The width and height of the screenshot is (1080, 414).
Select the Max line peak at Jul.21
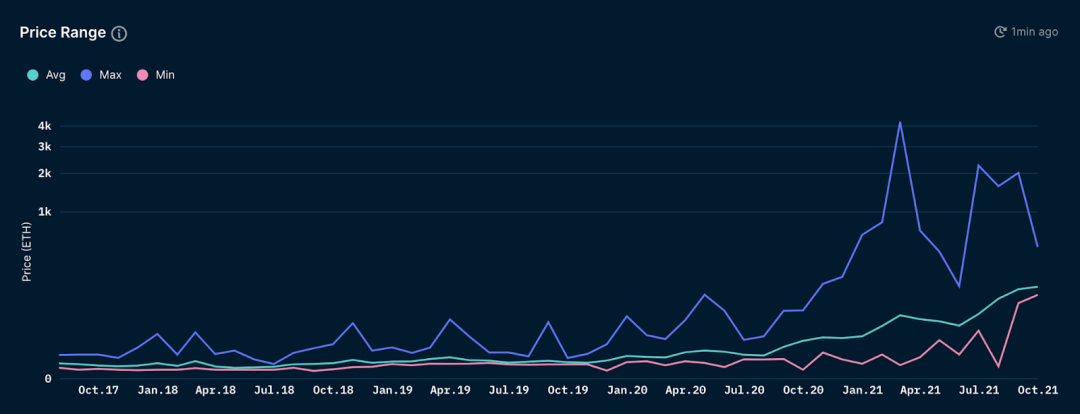coord(977,165)
